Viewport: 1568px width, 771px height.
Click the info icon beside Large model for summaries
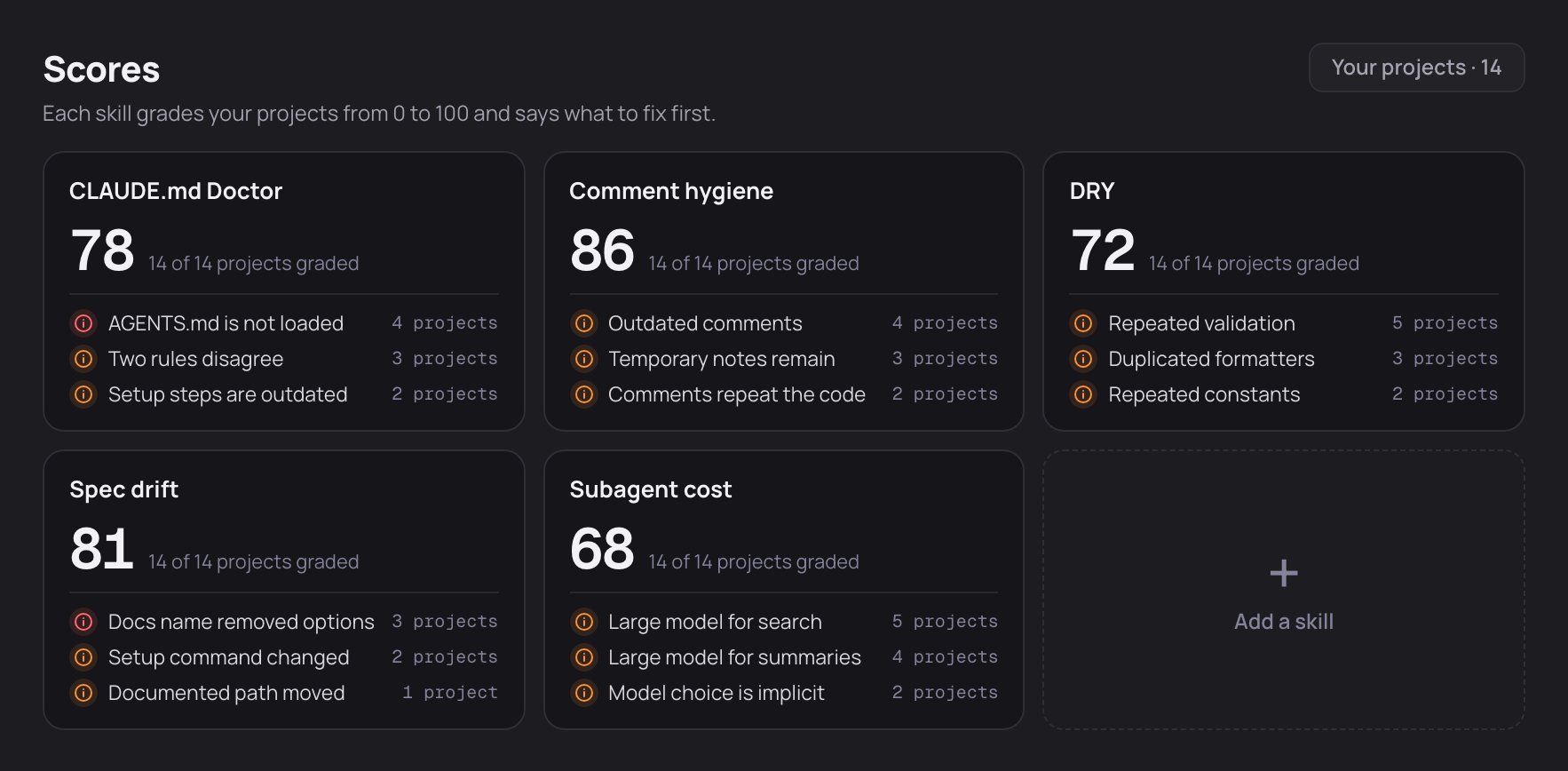coord(584,657)
